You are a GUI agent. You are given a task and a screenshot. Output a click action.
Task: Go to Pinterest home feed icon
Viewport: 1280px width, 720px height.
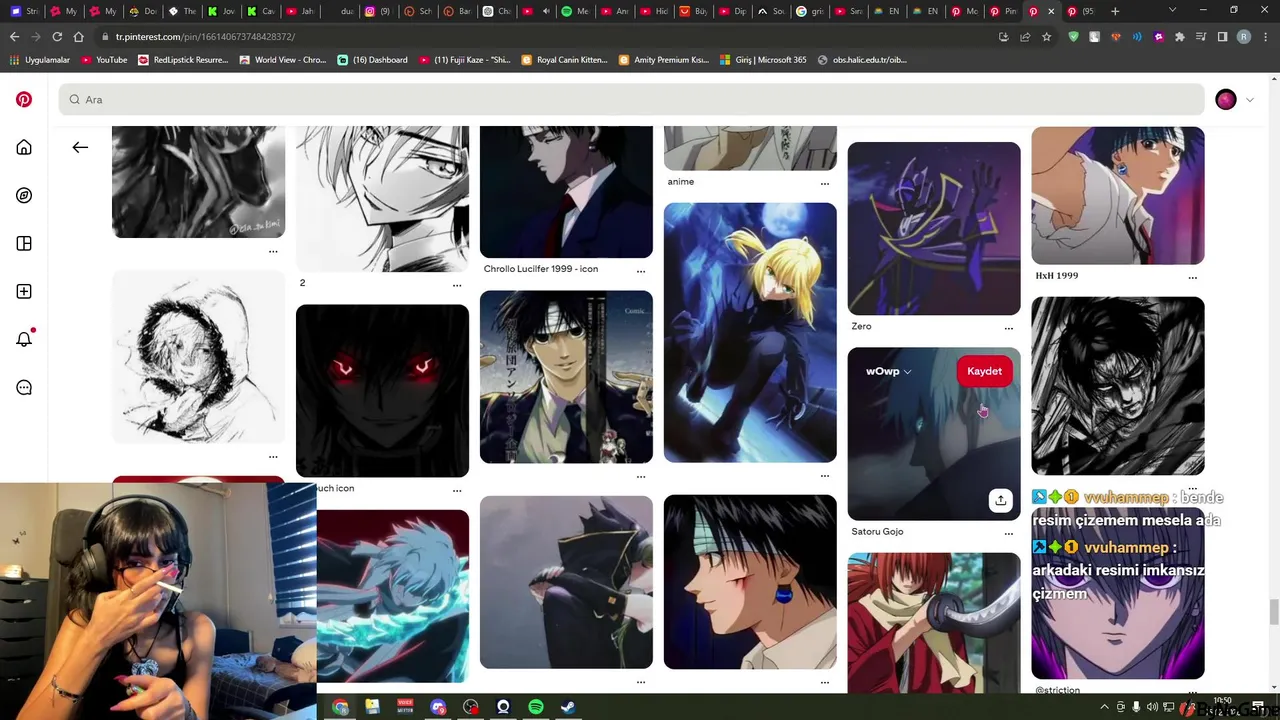pos(24,148)
